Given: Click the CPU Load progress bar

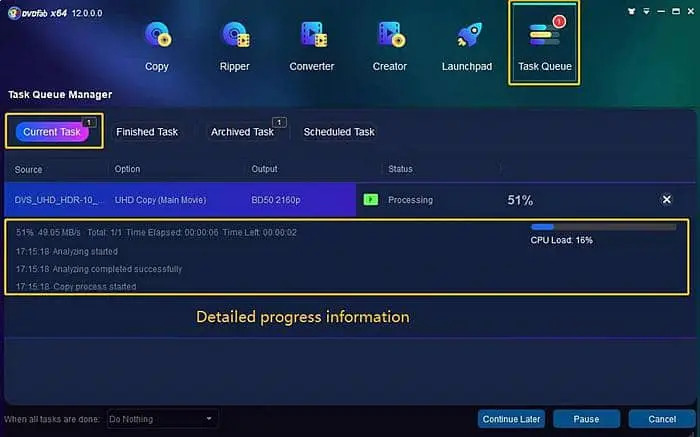Looking at the screenshot, I should point(603,227).
